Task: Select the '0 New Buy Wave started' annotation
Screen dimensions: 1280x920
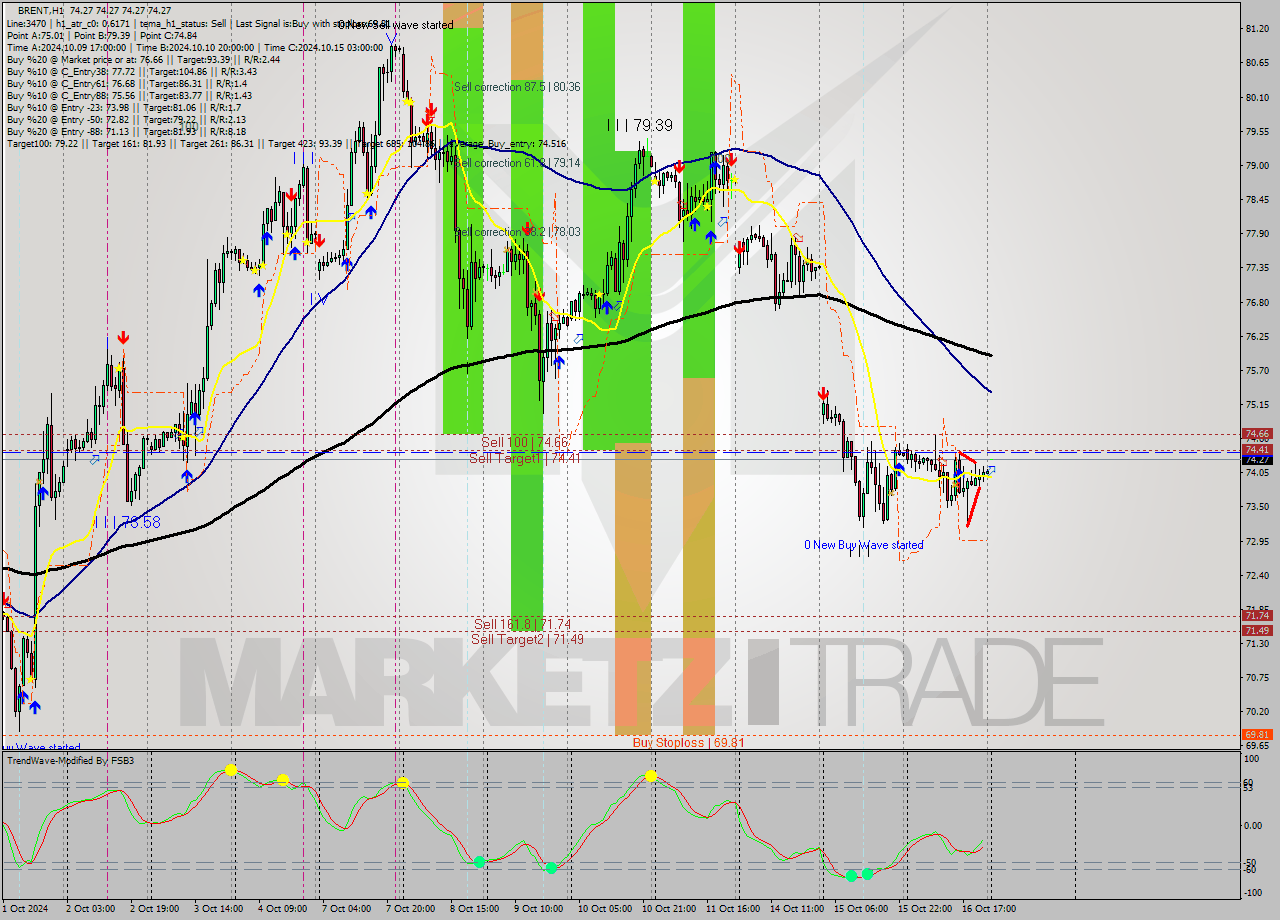Action: point(864,545)
